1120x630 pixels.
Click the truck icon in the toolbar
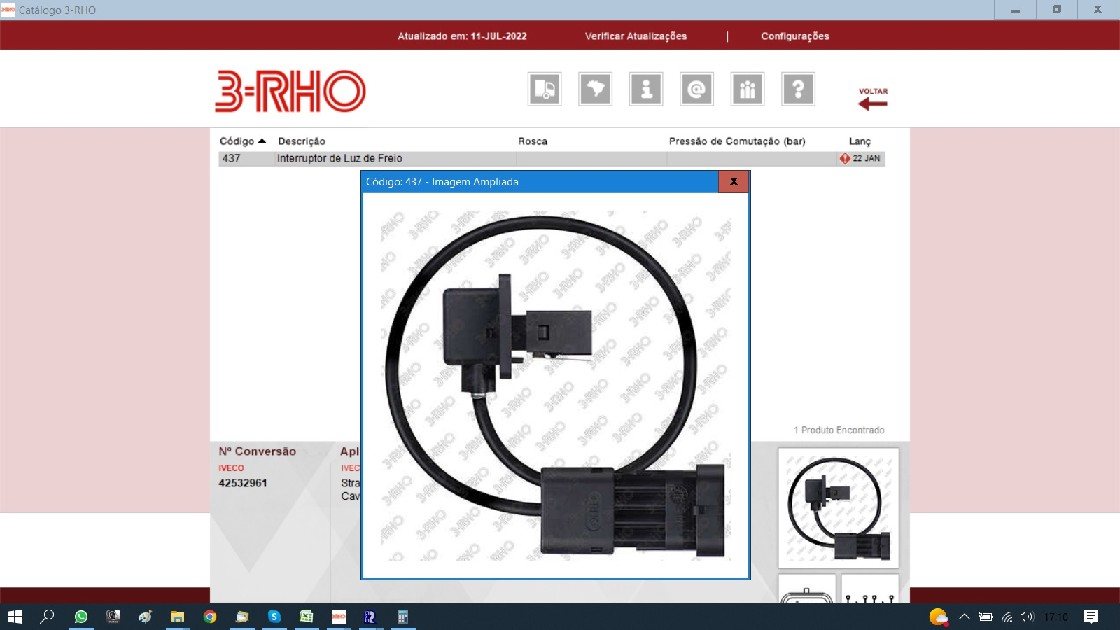coord(545,89)
